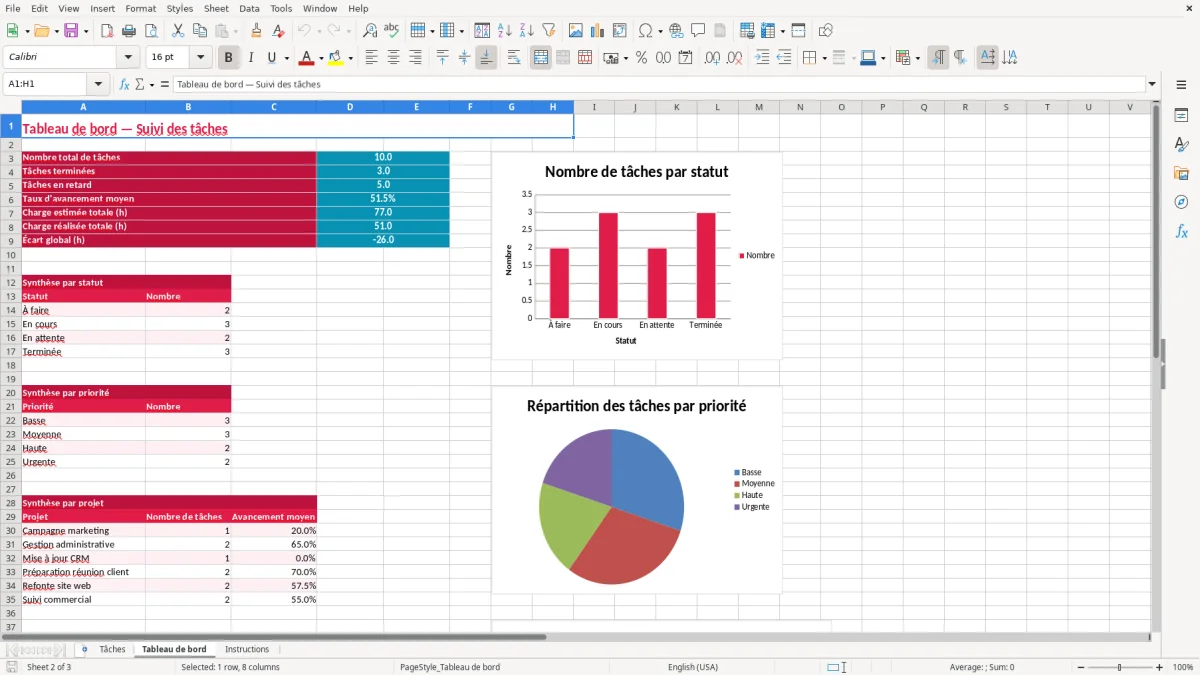Open Find & Replace
1200x675 pixels.
point(370,31)
